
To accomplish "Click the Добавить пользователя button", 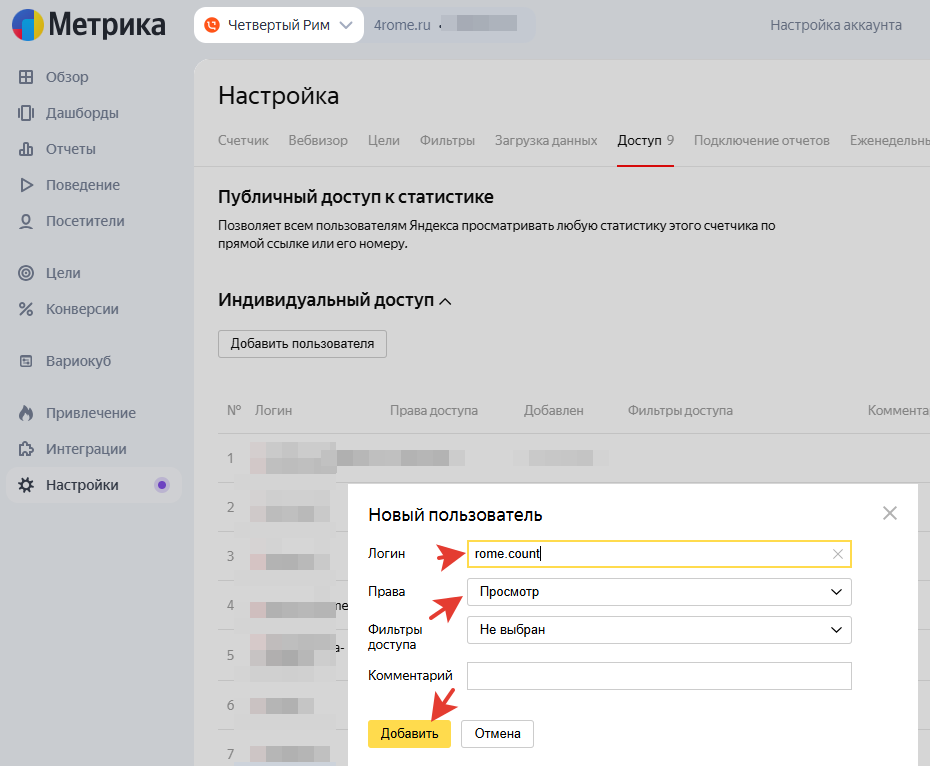I will point(302,344).
